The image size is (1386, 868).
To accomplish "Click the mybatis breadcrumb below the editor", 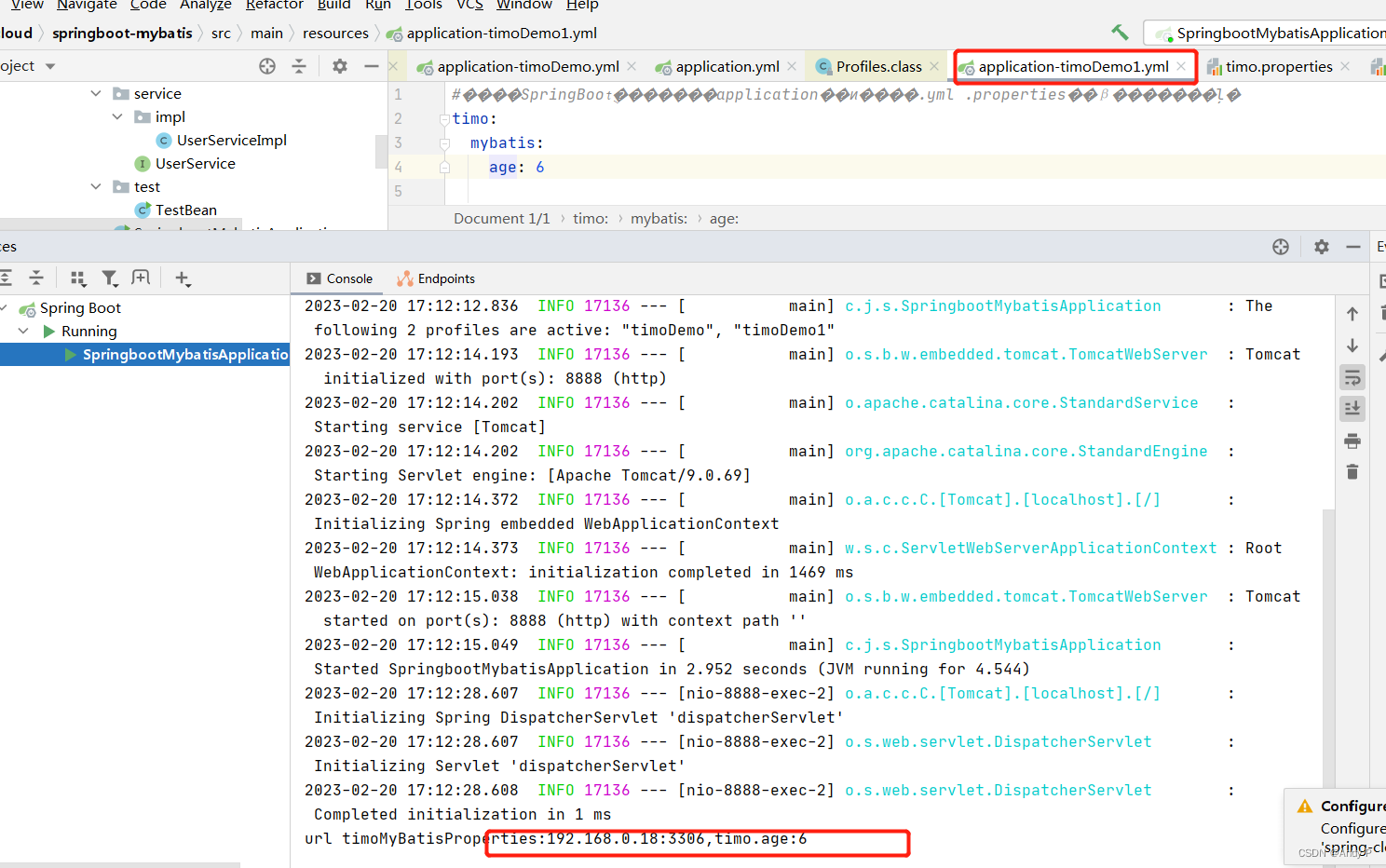I will pyautogui.click(x=659, y=218).
